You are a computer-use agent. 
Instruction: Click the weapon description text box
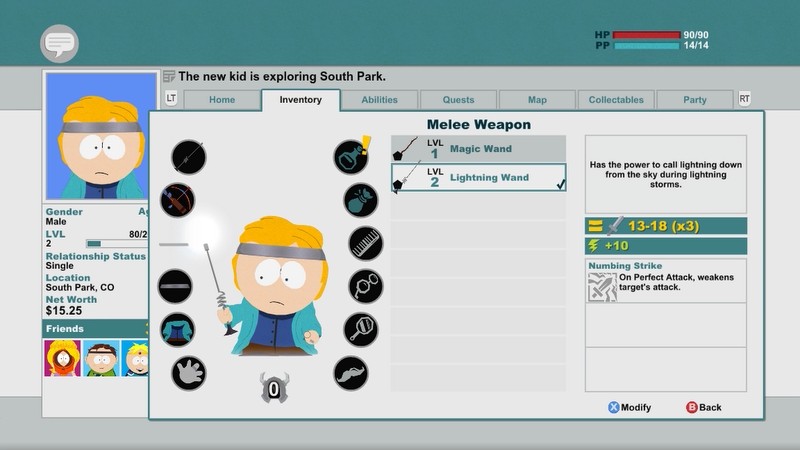pos(666,174)
